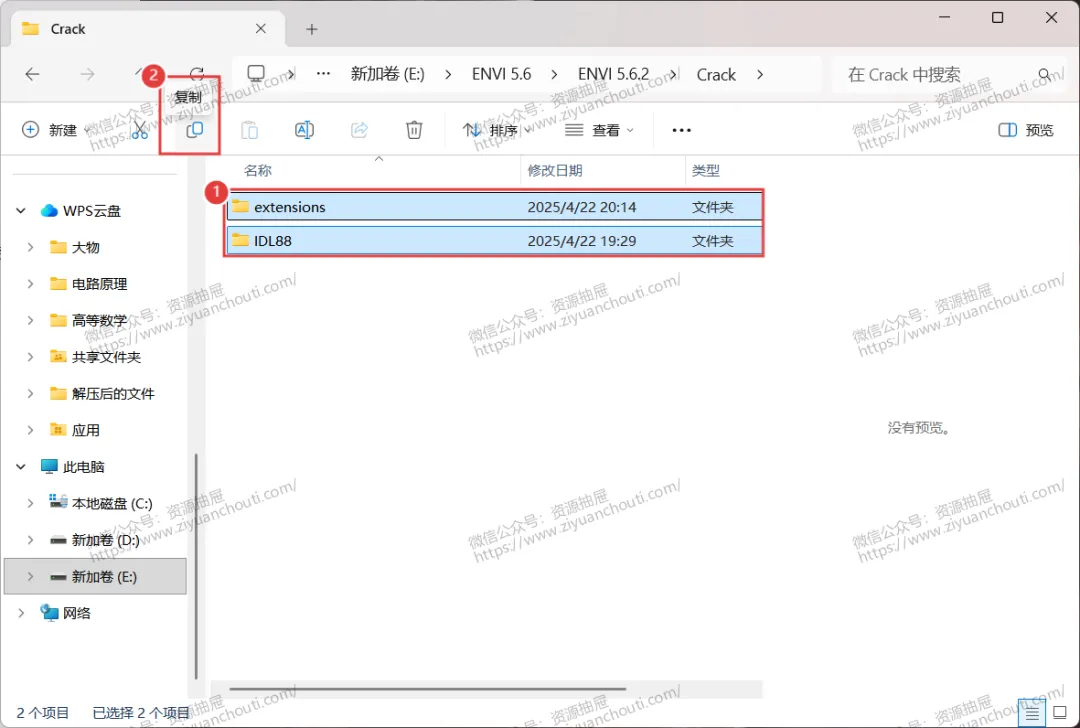Collapse the WPS云盘 tree node
This screenshot has height=728, width=1080.
pos(21,211)
